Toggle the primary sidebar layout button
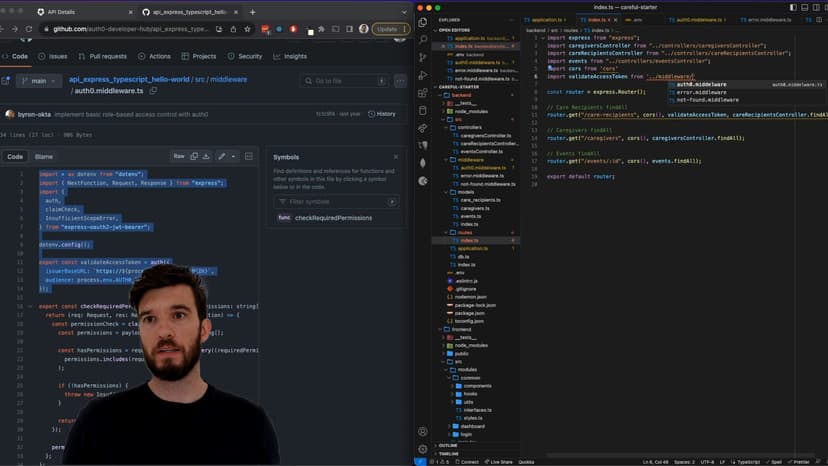This screenshot has width=828, height=466. [793, 7]
